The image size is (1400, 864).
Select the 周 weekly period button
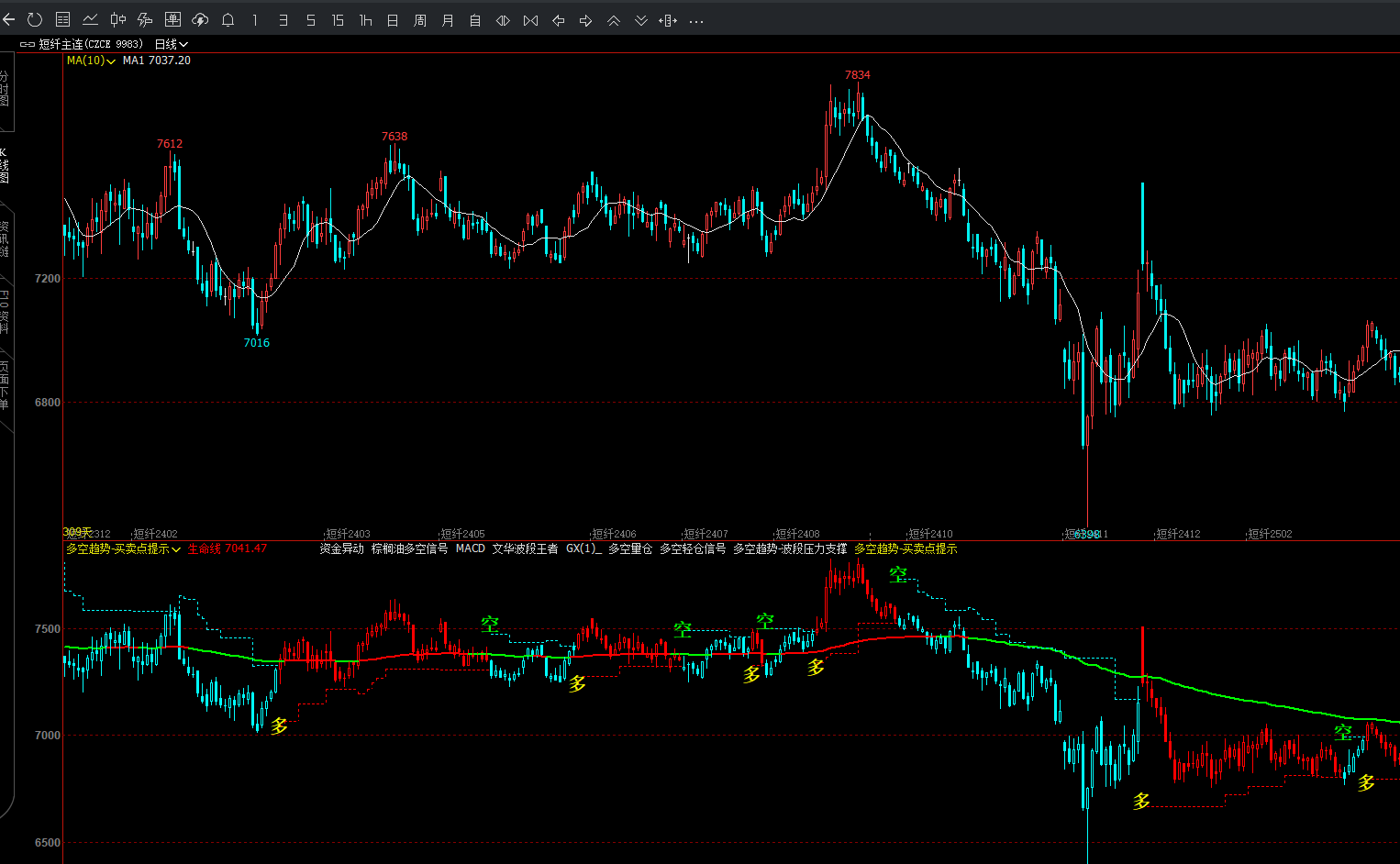[x=420, y=20]
